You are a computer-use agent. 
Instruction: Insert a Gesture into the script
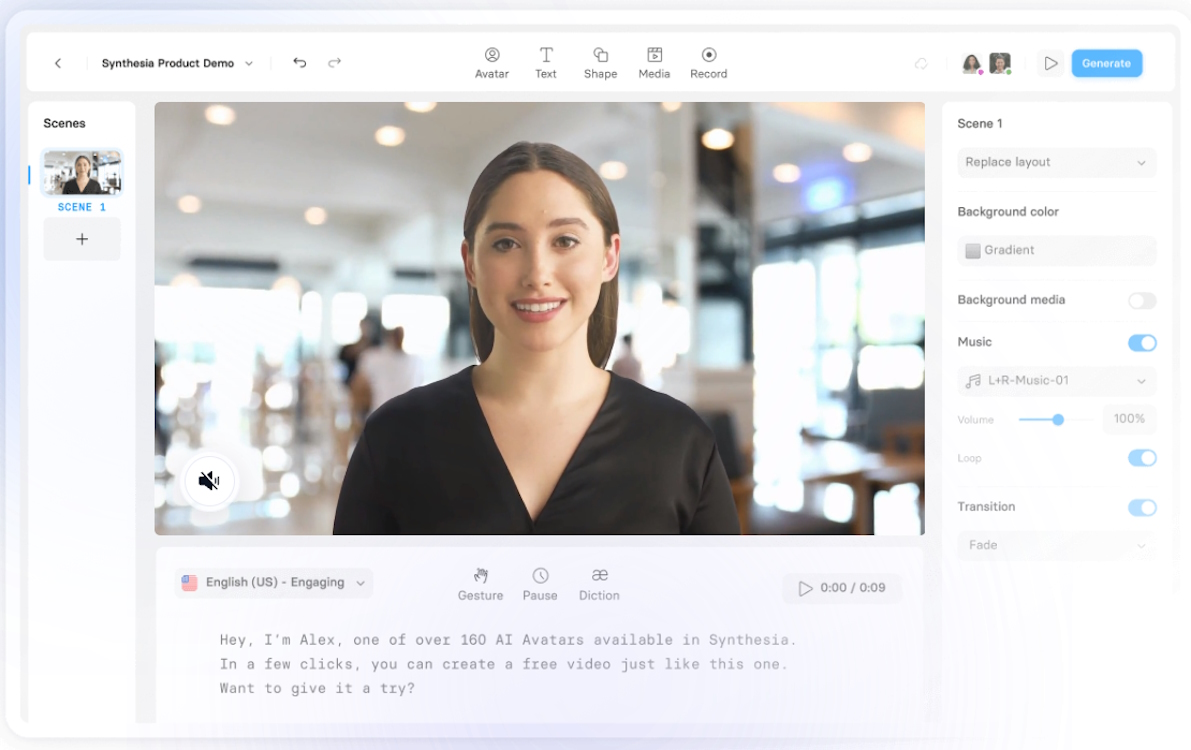(x=480, y=583)
